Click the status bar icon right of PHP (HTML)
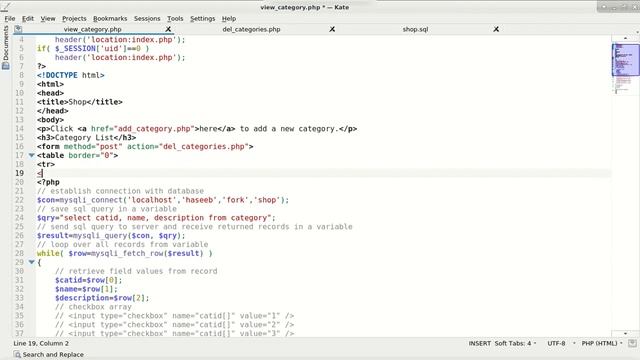640x360 pixels. tap(632, 343)
